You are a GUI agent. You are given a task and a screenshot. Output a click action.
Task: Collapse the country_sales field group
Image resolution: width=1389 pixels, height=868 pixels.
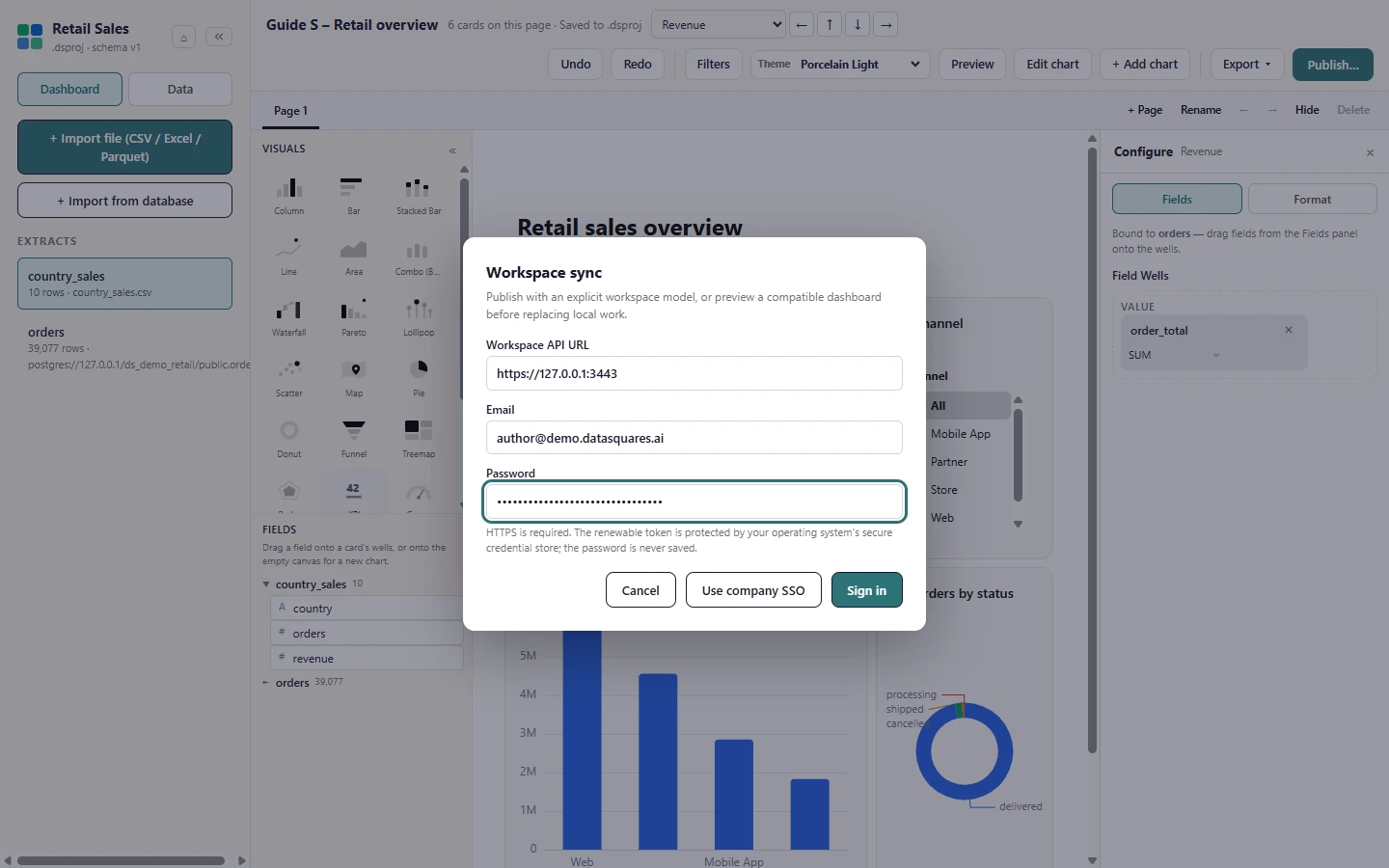(x=266, y=584)
